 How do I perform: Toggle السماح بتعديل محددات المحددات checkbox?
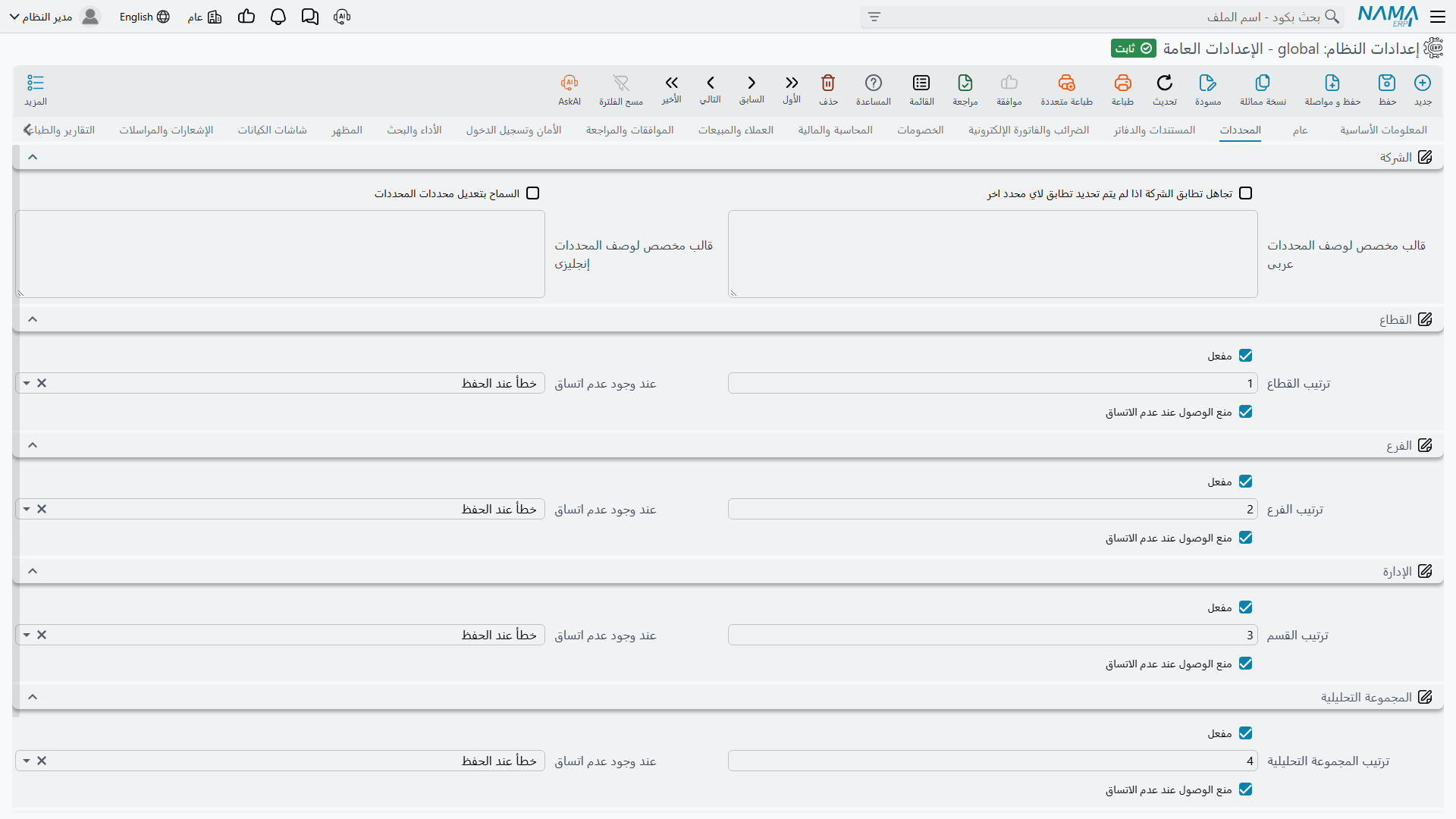point(533,193)
